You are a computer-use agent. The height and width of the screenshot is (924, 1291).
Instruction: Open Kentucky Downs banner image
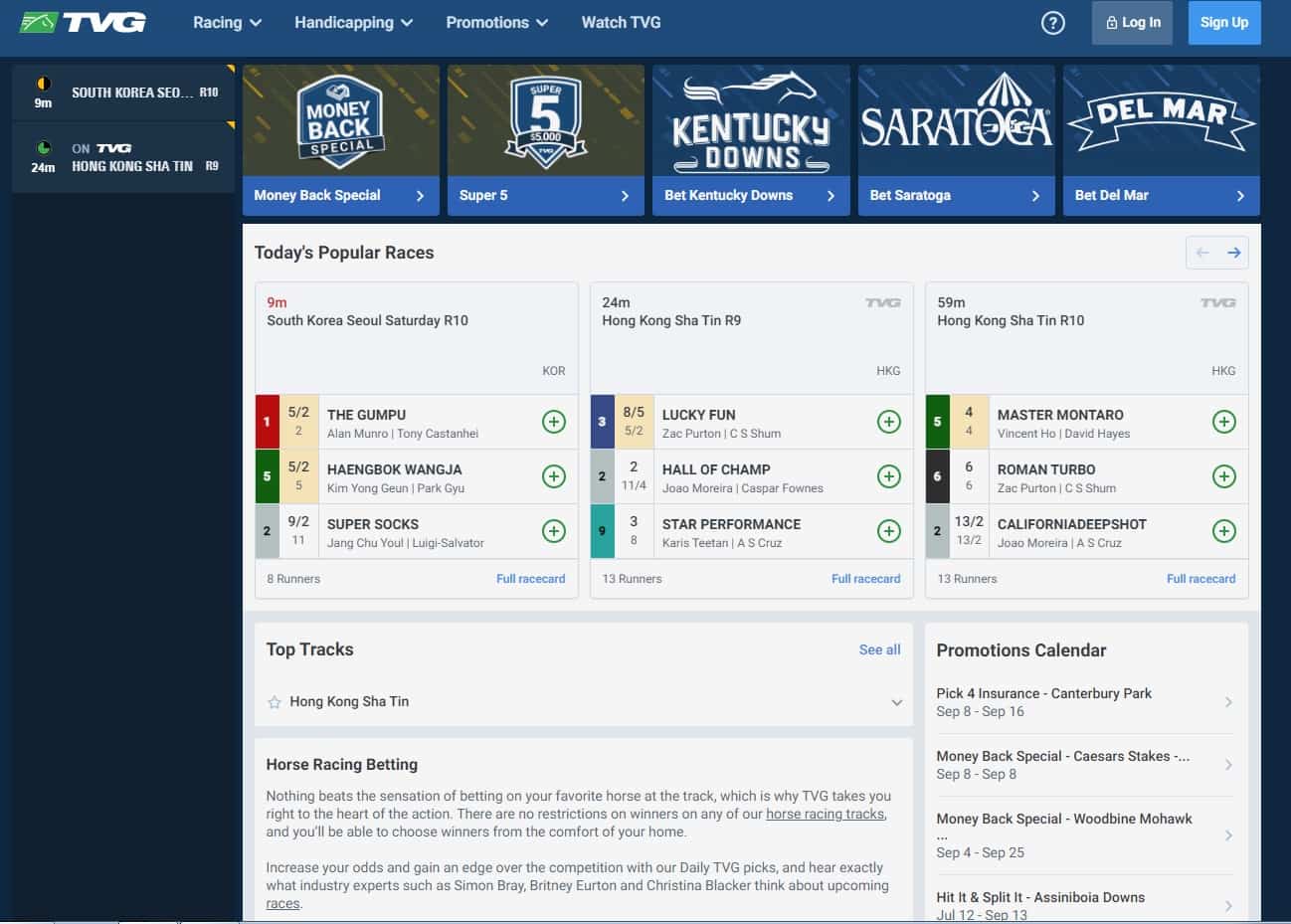point(751,120)
